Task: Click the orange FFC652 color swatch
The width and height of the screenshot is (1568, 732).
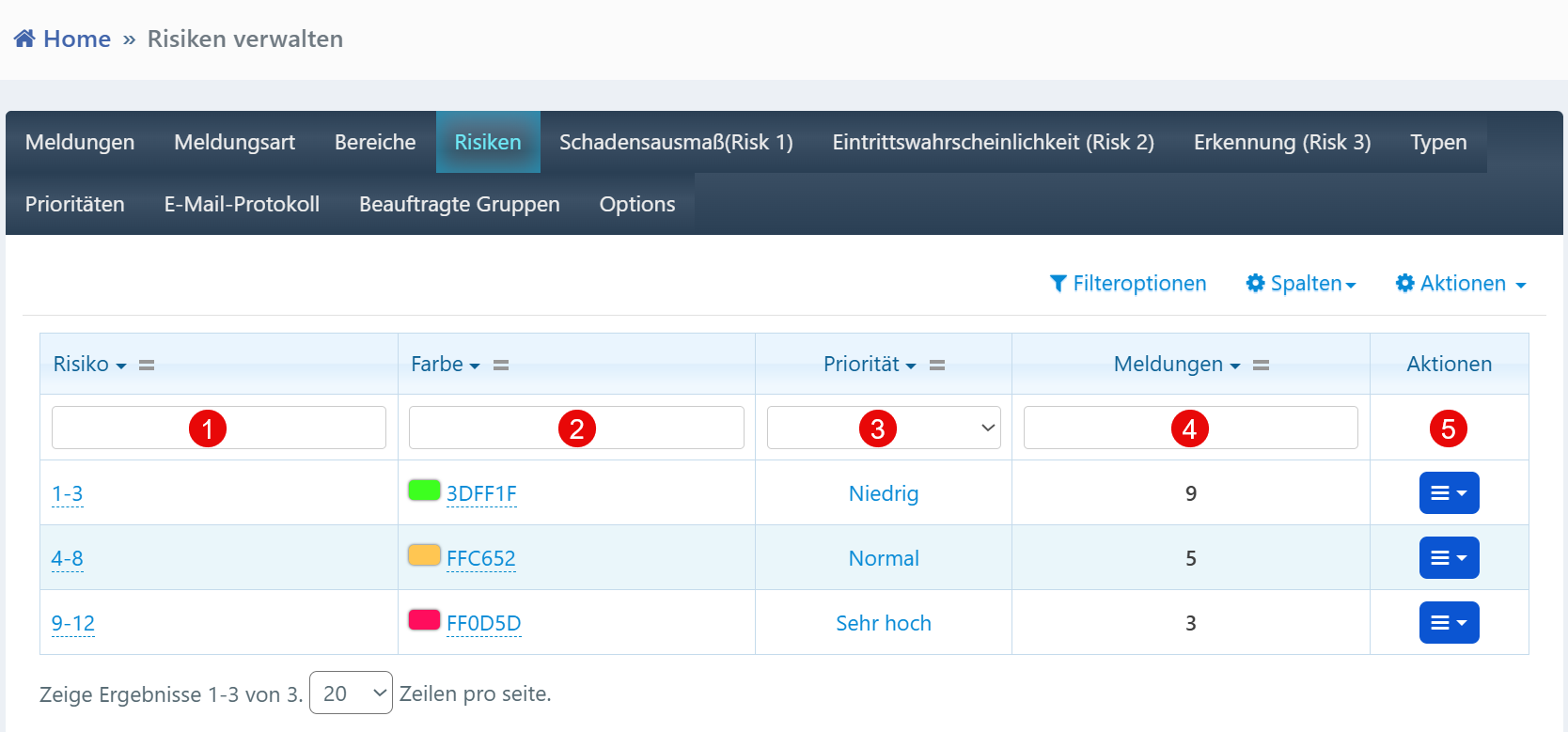Action: [424, 555]
